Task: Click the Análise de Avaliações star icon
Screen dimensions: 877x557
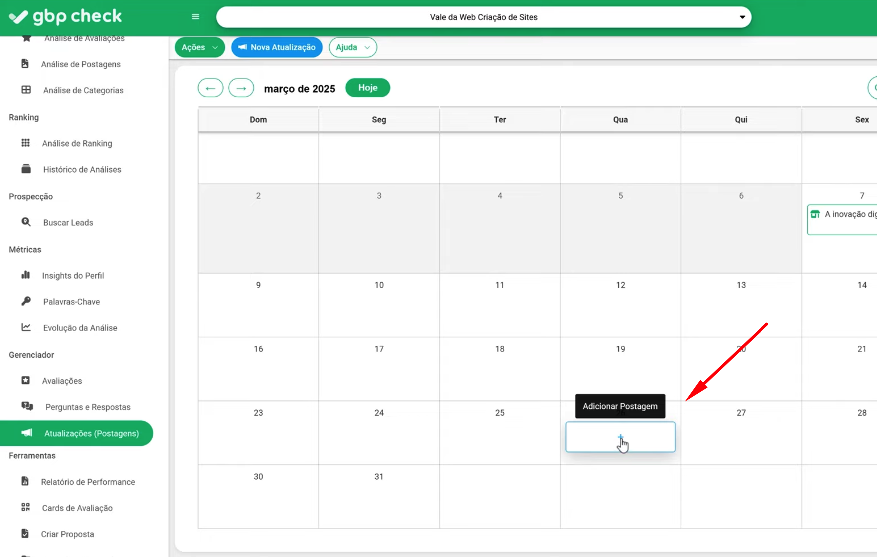Action: (26, 39)
